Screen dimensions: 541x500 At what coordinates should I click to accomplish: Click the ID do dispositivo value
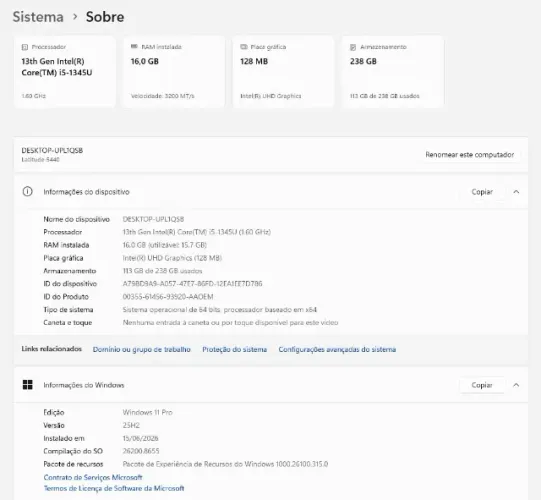[x=193, y=284]
